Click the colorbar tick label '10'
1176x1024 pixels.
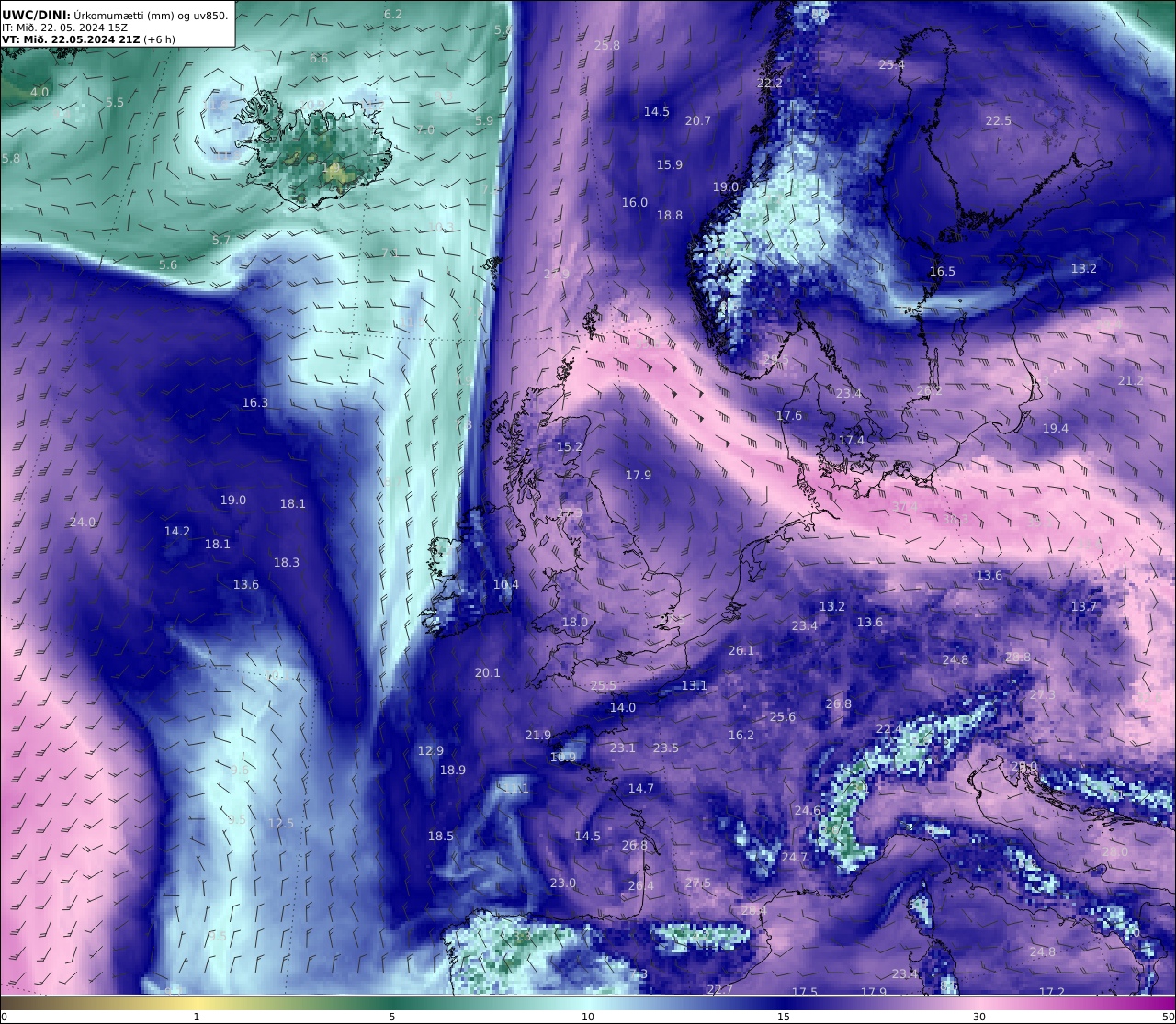[x=588, y=1017]
